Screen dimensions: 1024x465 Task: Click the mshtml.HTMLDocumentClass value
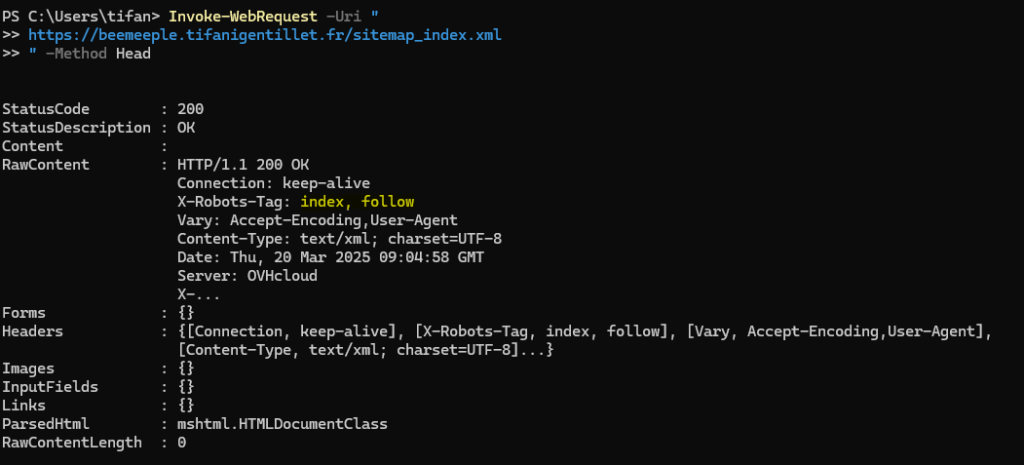pyautogui.click(x=282, y=424)
